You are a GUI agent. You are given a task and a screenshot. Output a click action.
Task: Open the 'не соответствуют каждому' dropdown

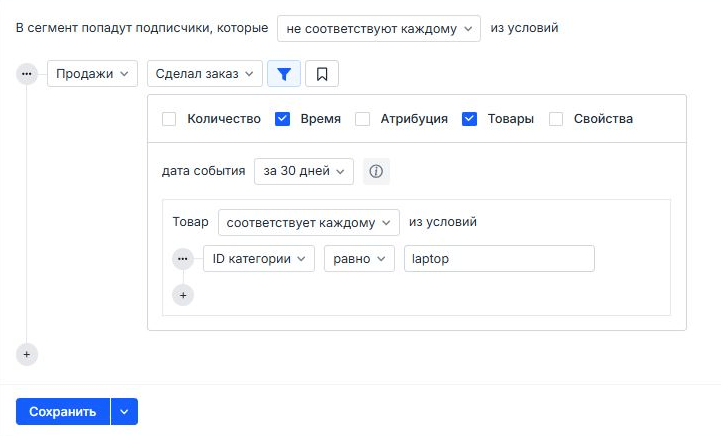coord(379,29)
